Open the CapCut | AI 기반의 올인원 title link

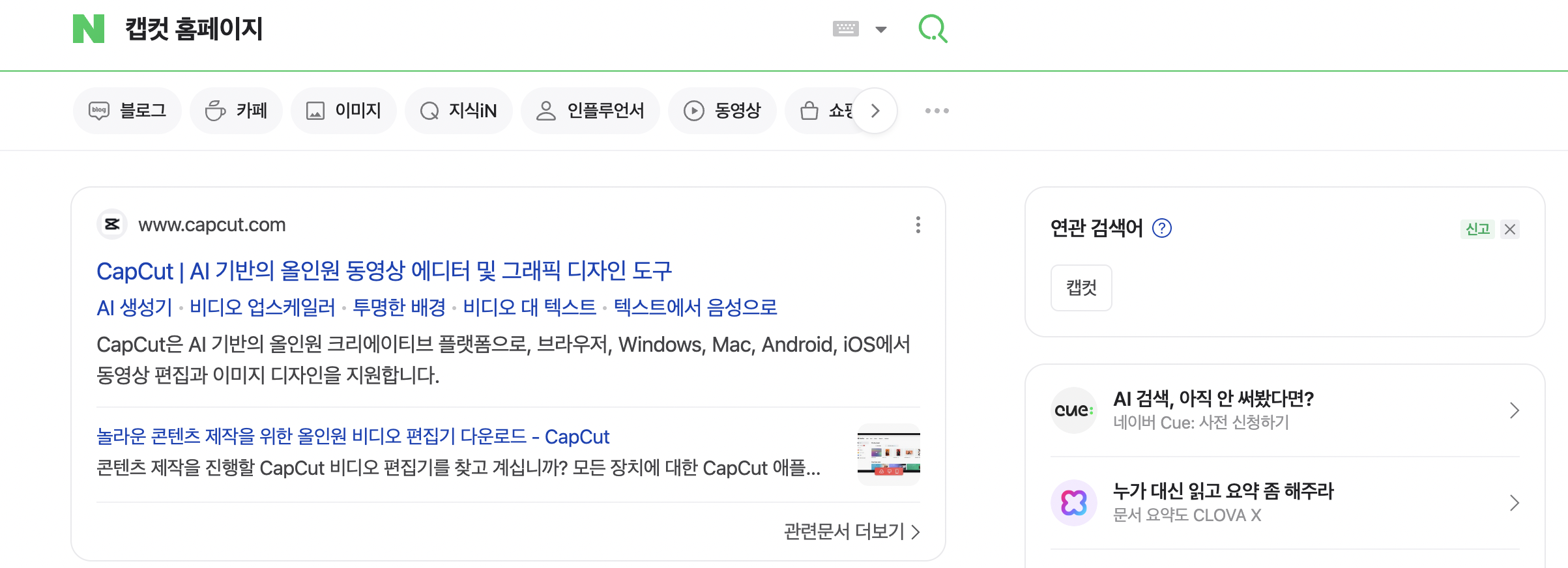tap(384, 271)
